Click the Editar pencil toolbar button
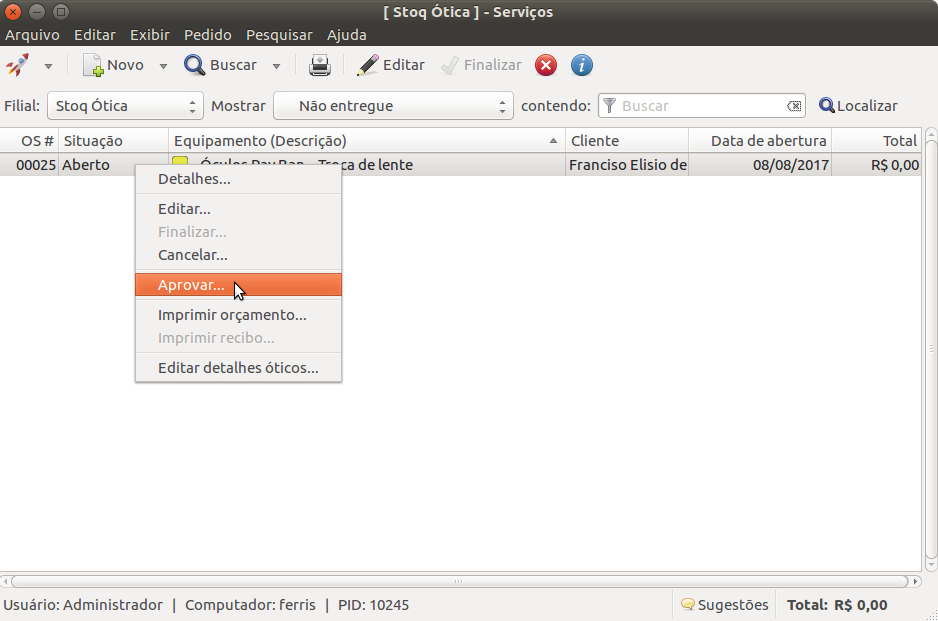The image size is (938, 621). pyautogui.click(x=391, y=65)
